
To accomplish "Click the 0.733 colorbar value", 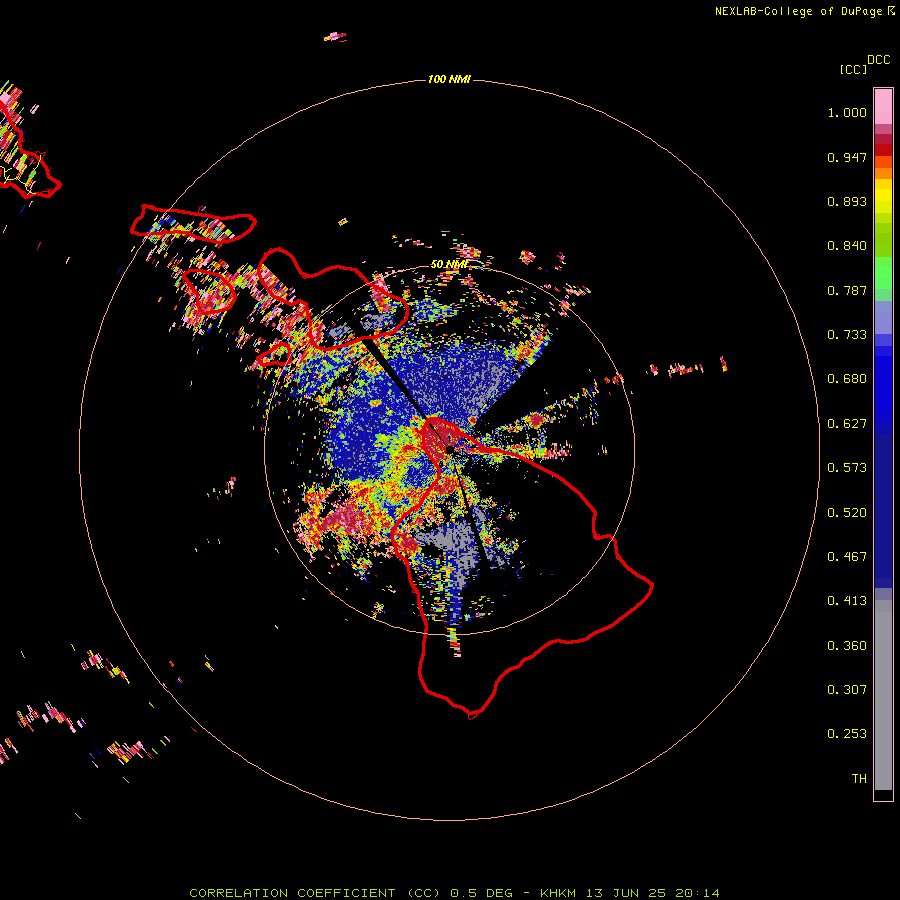I will point(847,335).
